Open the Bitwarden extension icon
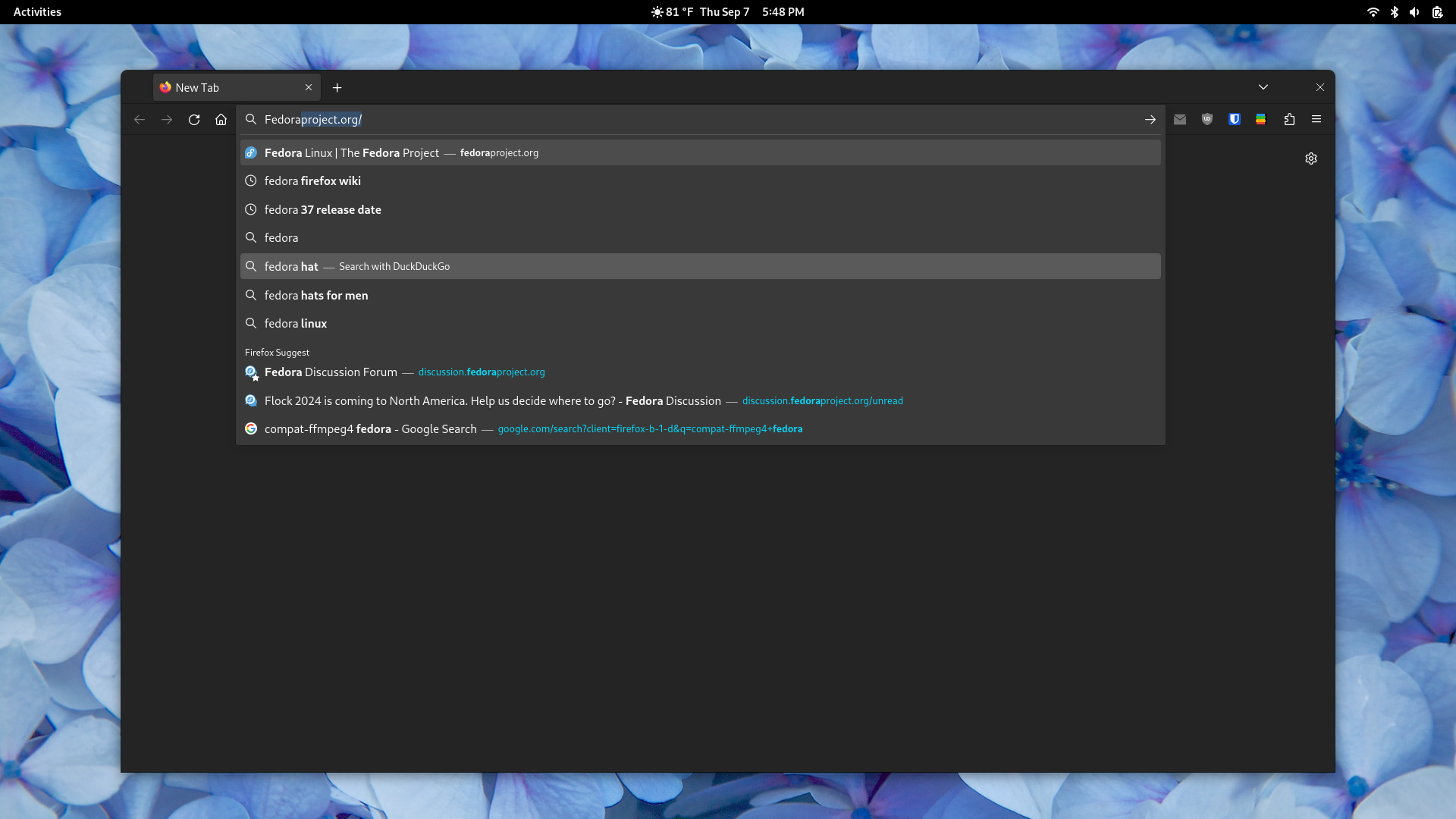Screen dimensions: 1456x819 [x=1235, y=119]
